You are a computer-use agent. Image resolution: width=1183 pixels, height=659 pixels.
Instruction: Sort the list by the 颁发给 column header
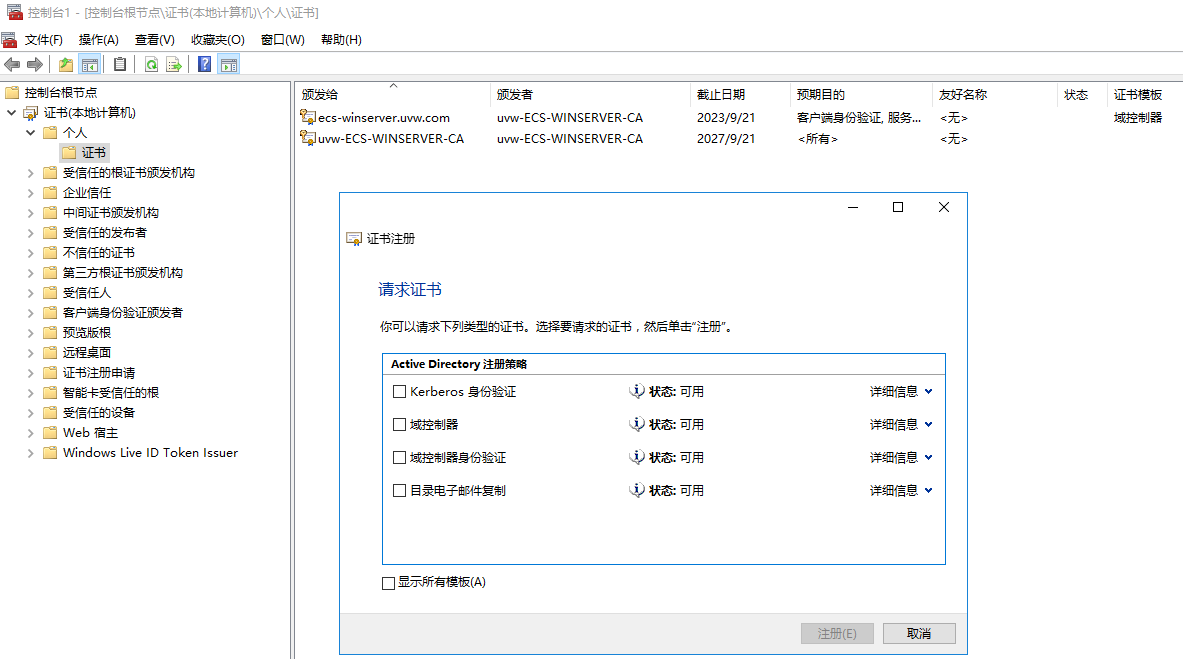click(392, 94)
